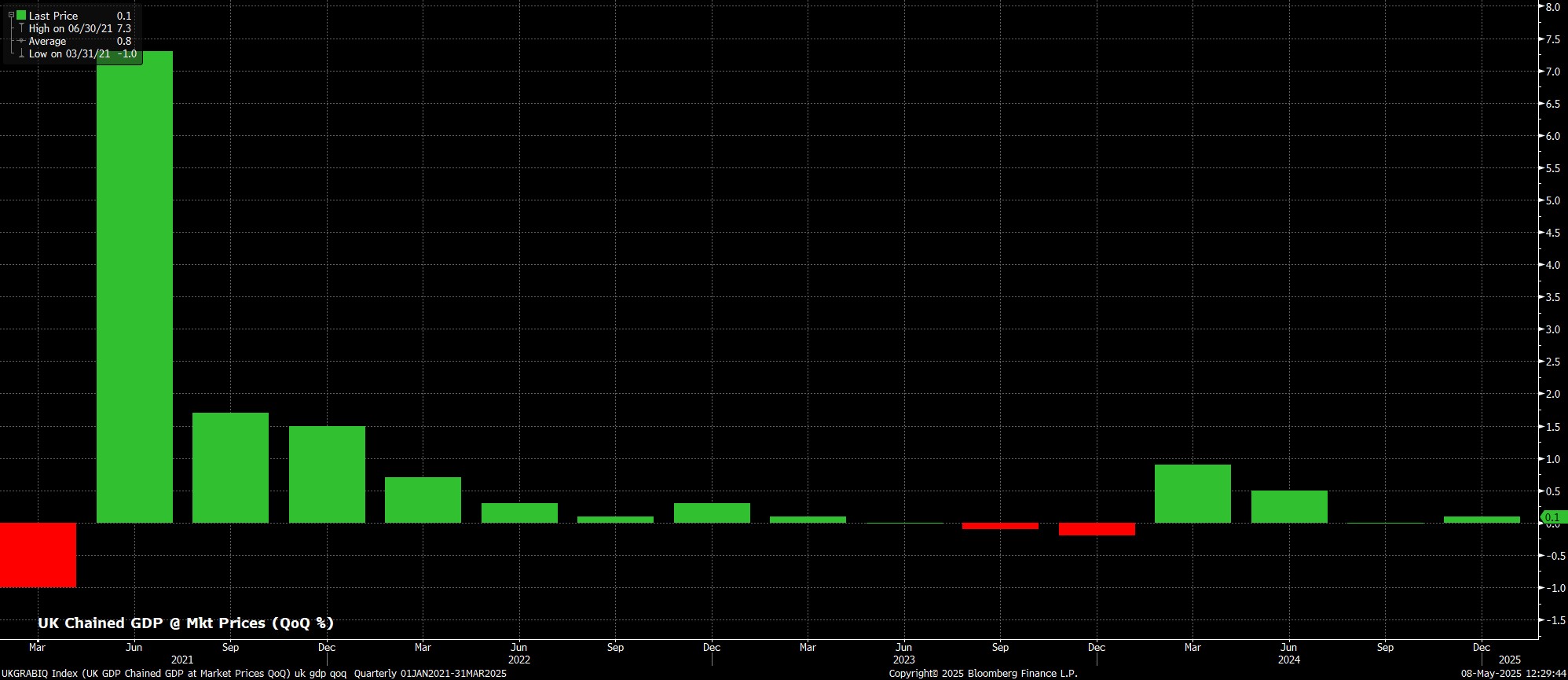Click the red December 2023 bar

pos(1097,529)
